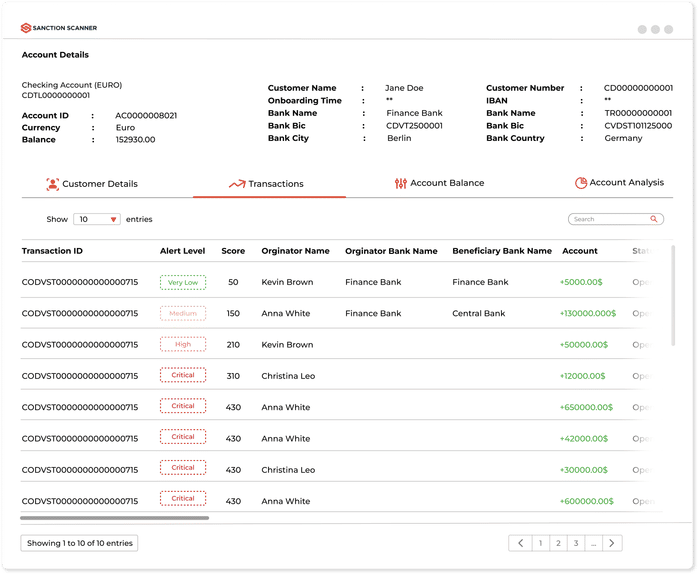Click customer name Jane Doe
The height and width of the screenshot is (574, 700).
pyautogui.click(x=404, y=88)
